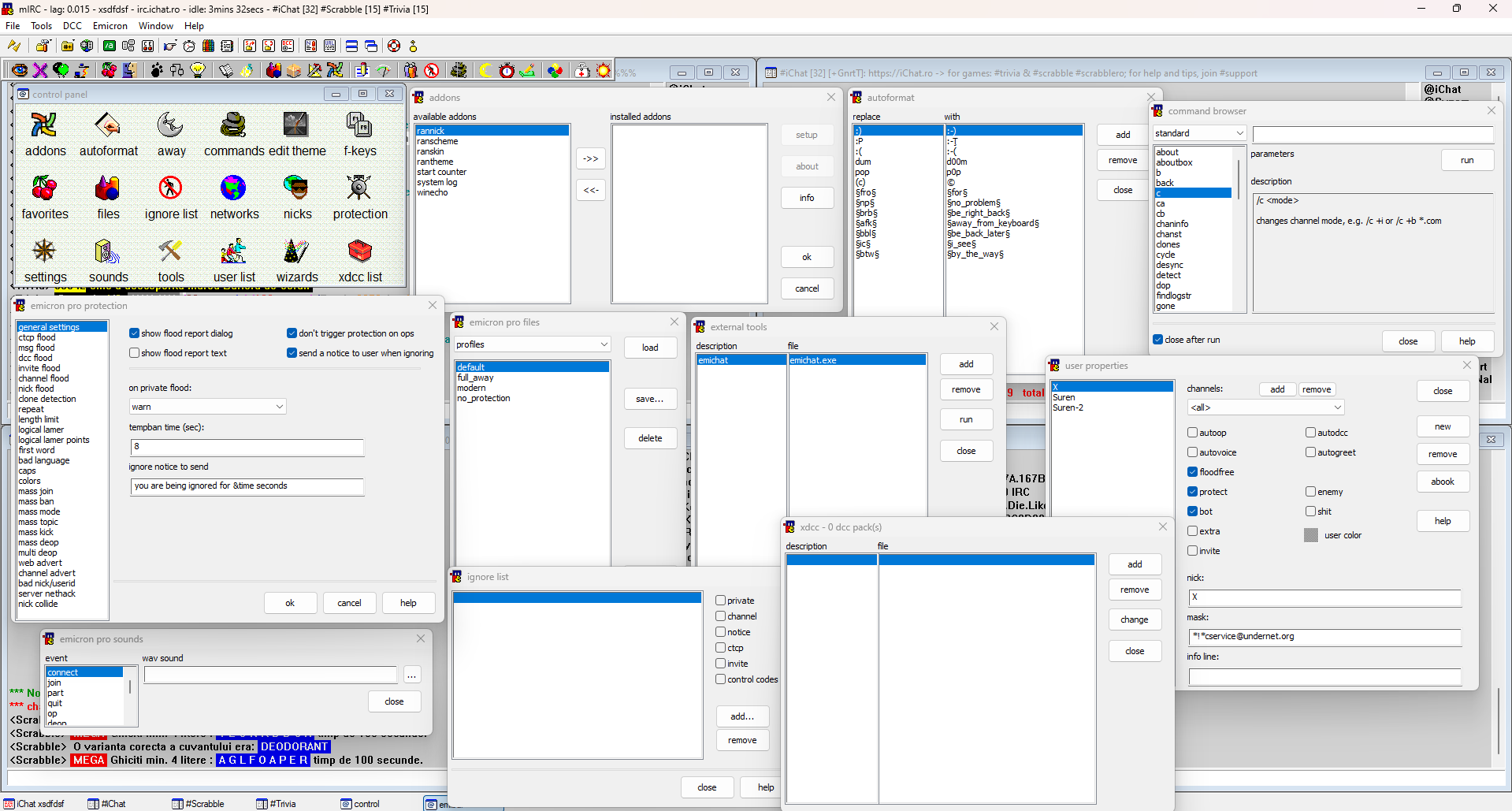Open user list icon in control panel
The height and width of the screenshot is (811, 1512).
coord(234,261)
